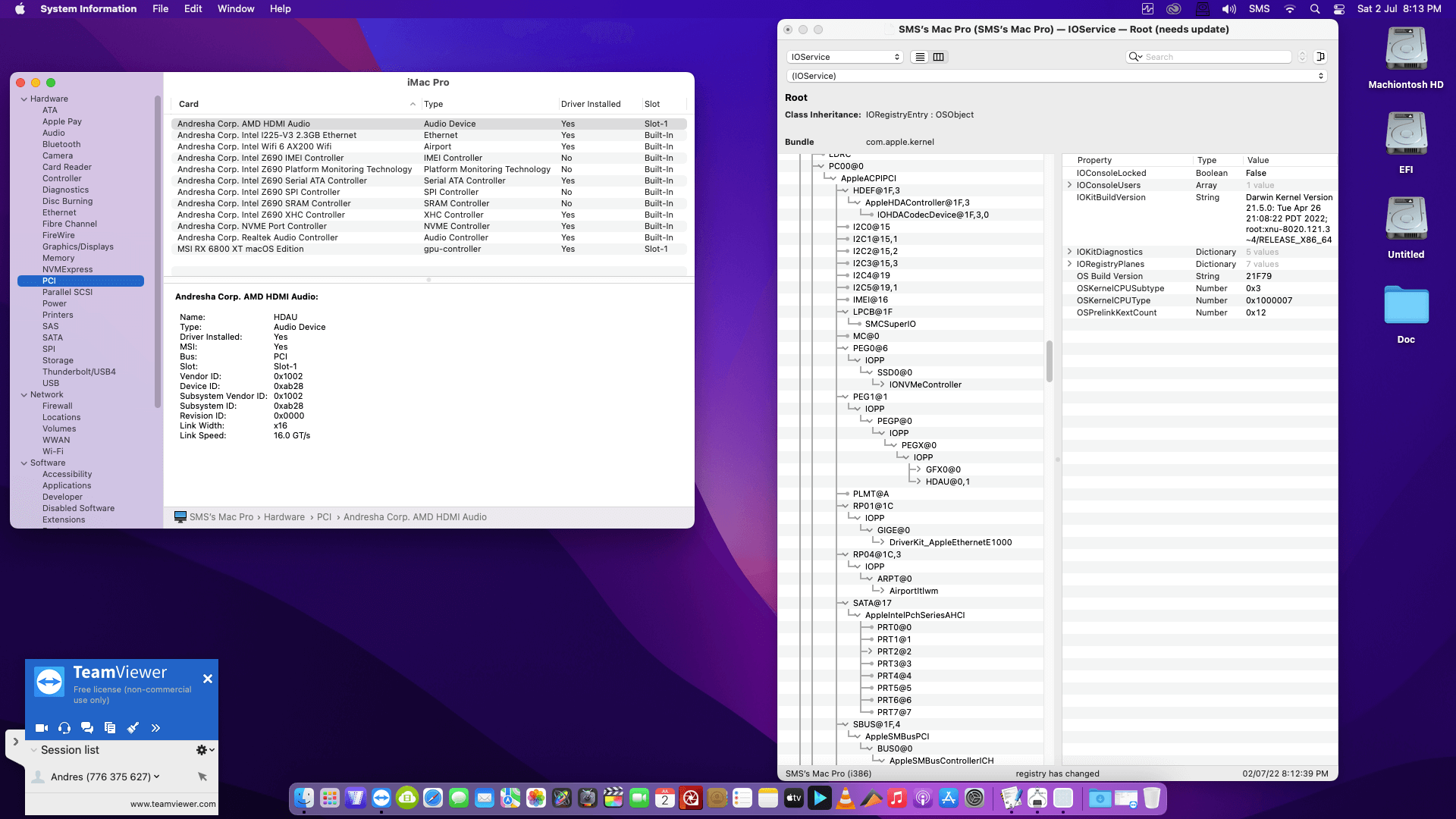Expand the HDAU@0,1 tree node

[917, 482]
